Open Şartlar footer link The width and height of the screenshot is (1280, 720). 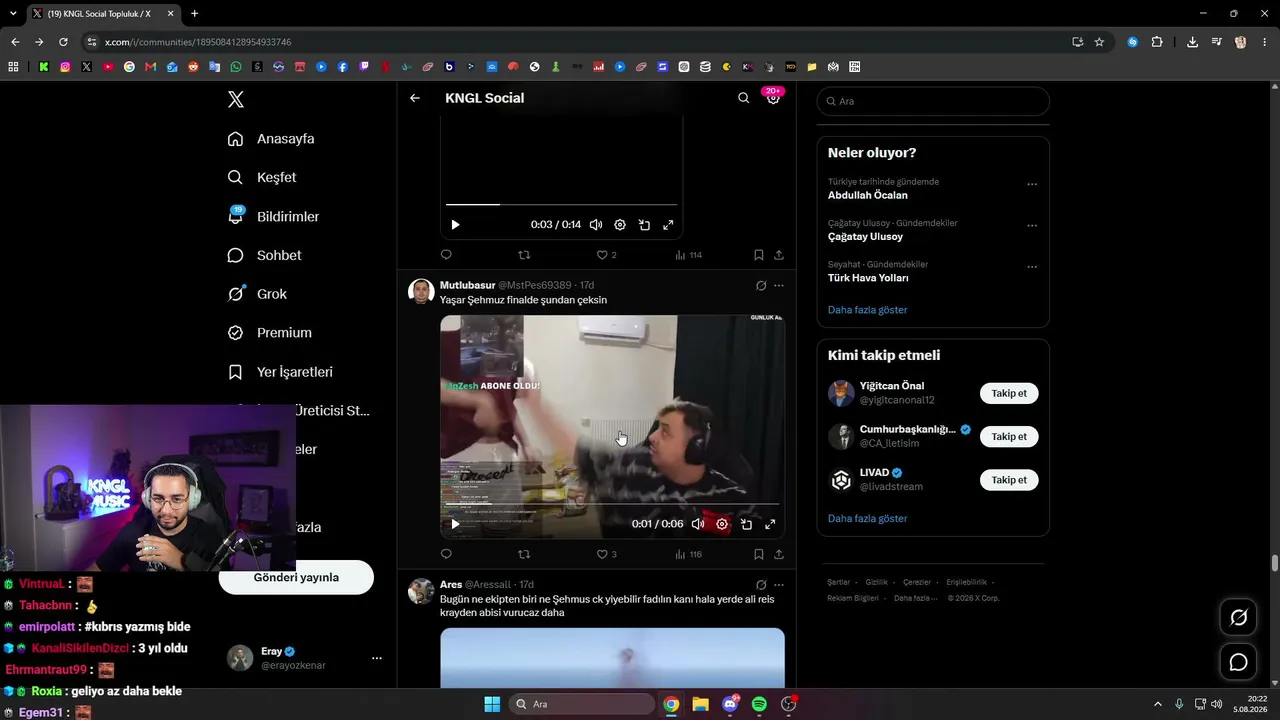(x=838, y=582)
